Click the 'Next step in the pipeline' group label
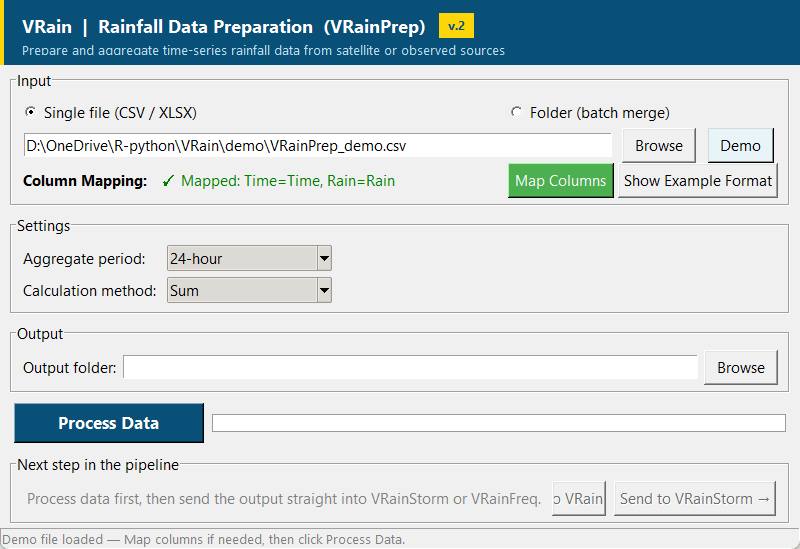The width and height of the screenshot is (800, 549). pyautogui.click(x=98, y=465)
